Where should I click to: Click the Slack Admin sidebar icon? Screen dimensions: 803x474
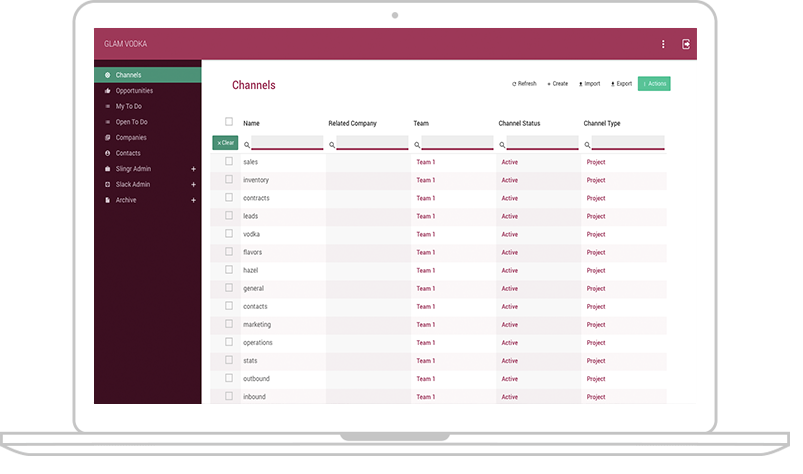pyautogui.click(x=108, y=184)
